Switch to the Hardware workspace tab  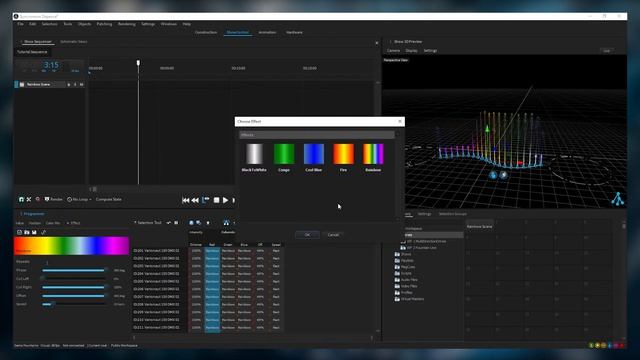pyautogui.click(x=294, y=32)
